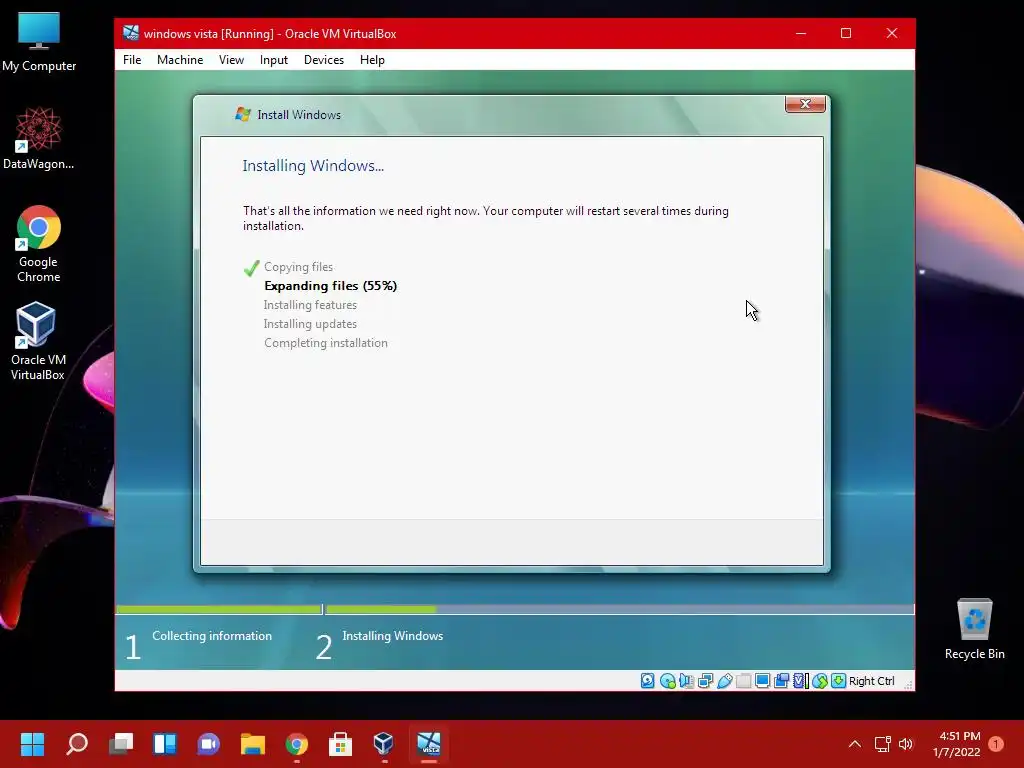This screenshot has width=1024, height=768.
Task: Click the 'Installing Windows' stage label
Action: 392,635
